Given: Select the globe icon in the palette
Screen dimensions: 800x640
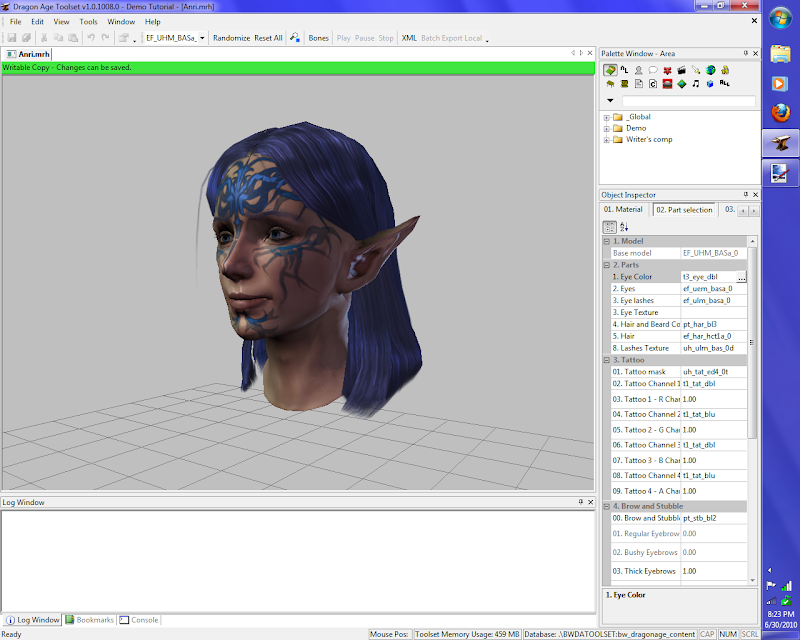Looking at the screenshot, I should (710, 70).
